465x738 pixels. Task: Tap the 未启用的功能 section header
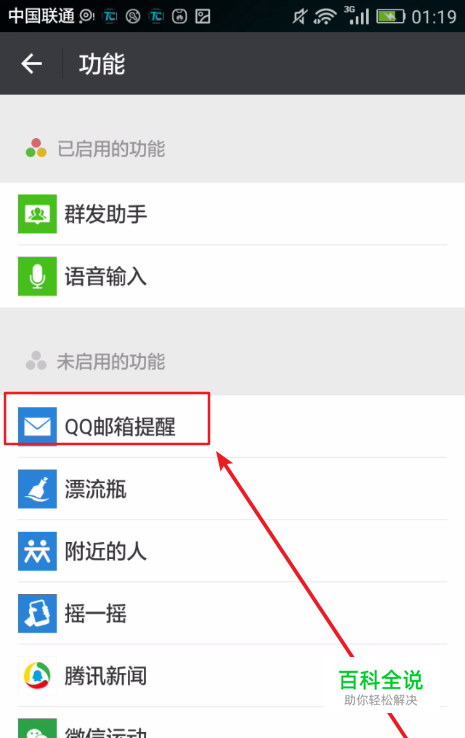[x=111, y=361]
